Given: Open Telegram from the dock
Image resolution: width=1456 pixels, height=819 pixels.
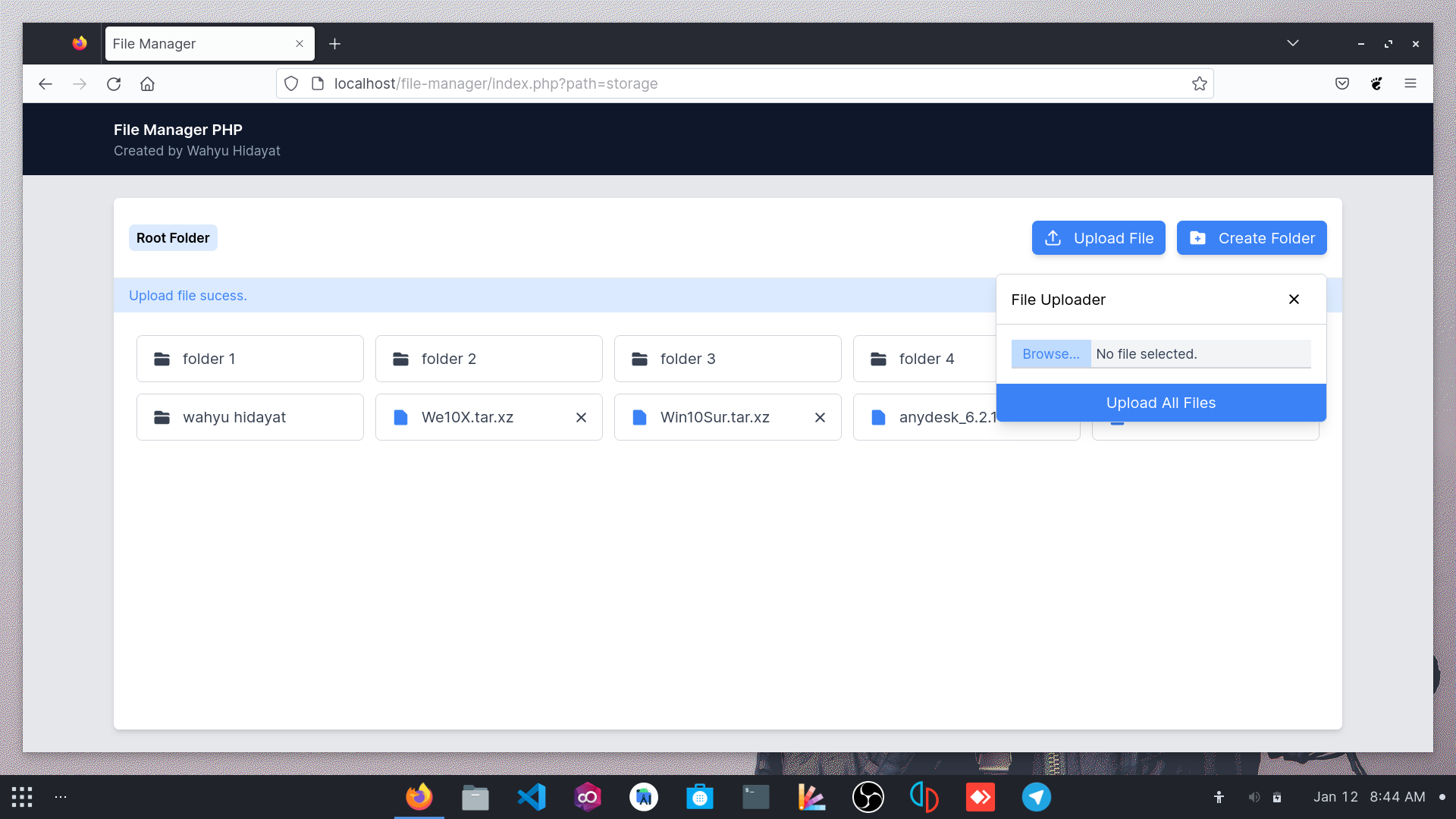Looking at the screenshot, I should coord(1036,797).
